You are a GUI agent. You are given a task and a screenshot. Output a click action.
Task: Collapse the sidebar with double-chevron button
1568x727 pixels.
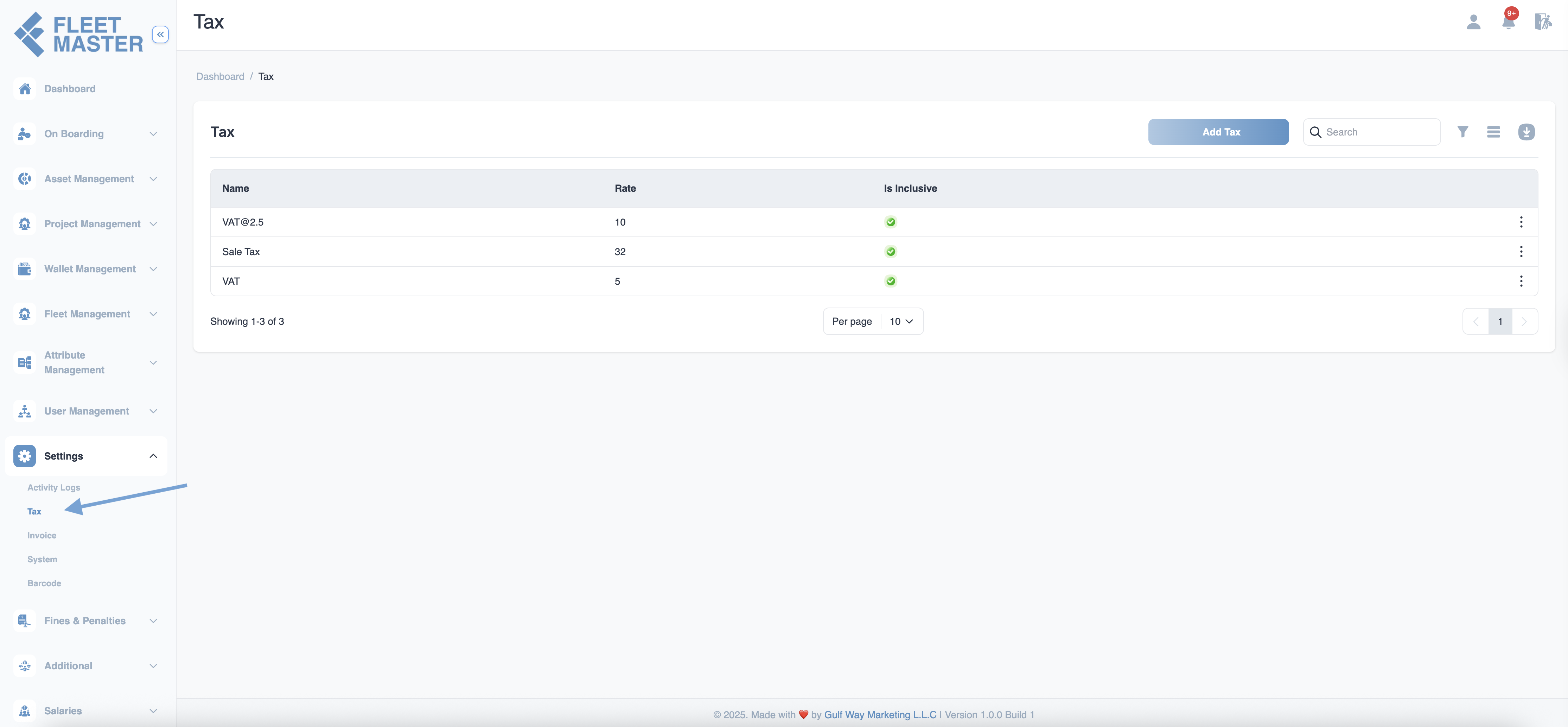[x=160, y=35]
